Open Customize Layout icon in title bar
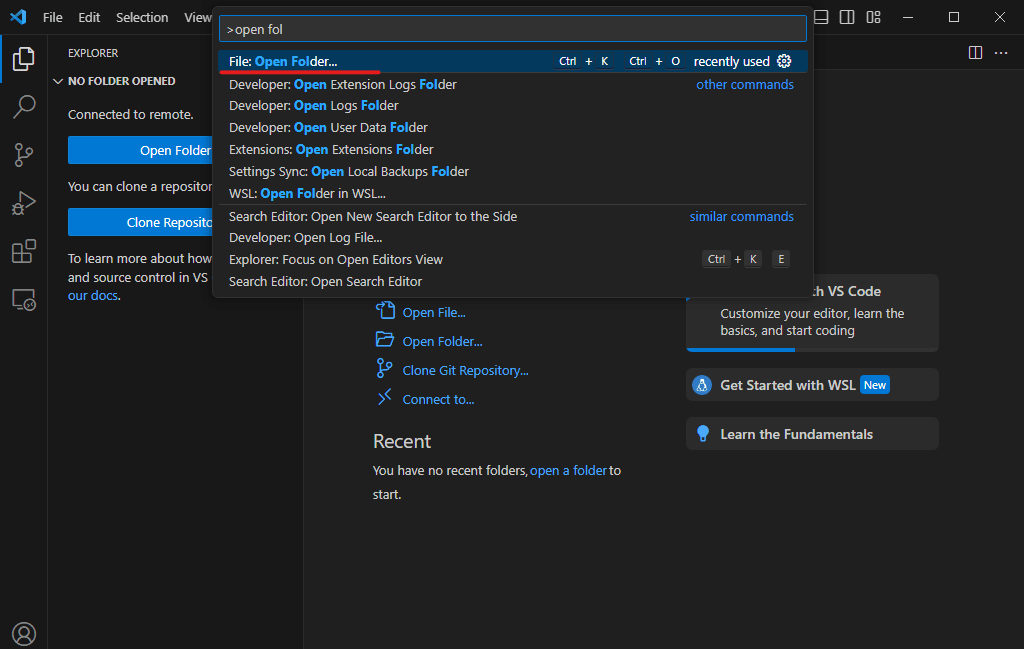 pos(873,17)
